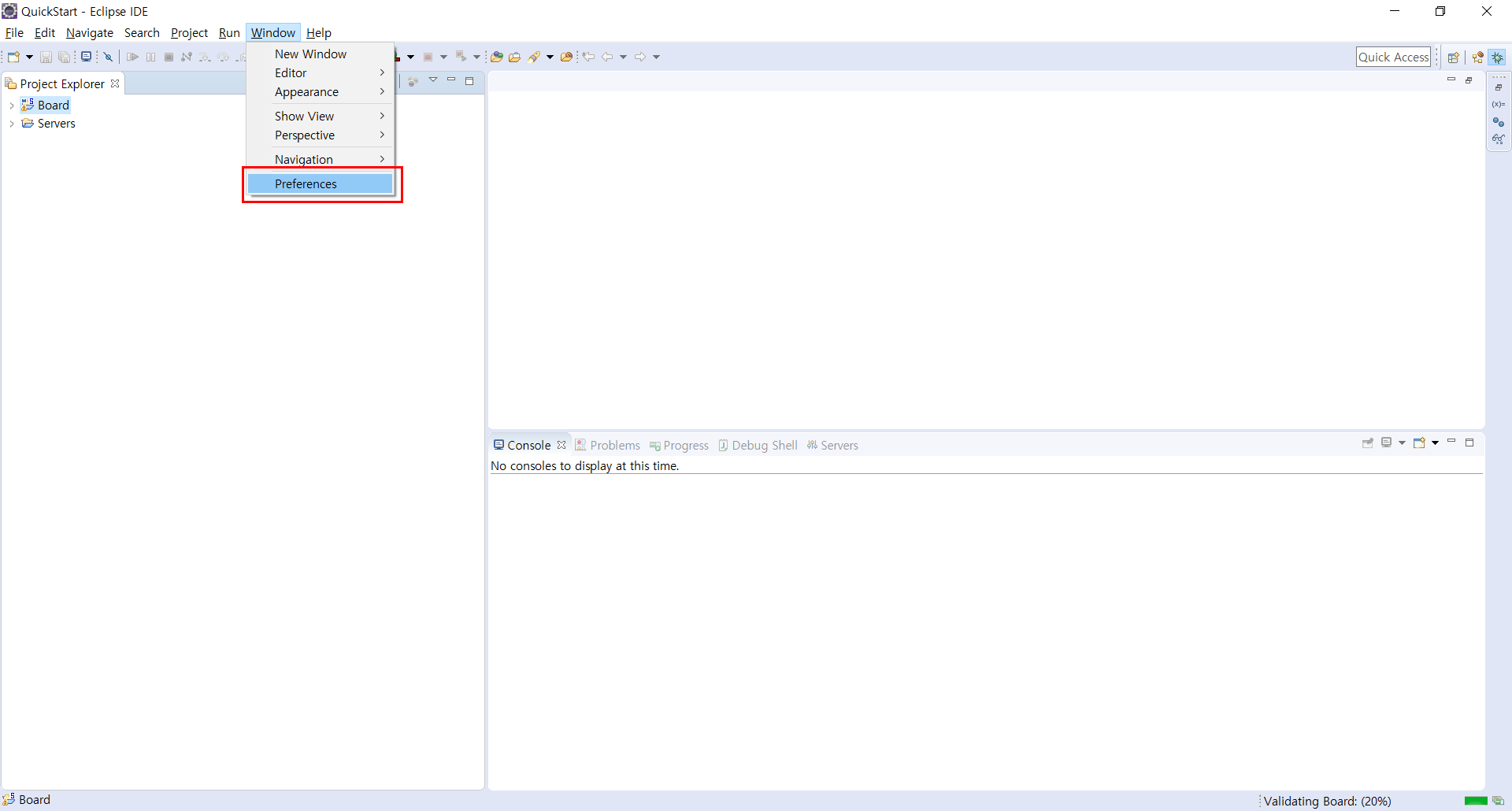Expand the Board project tree node
The width and height of the screenshot is (1512, 811).
11,106
